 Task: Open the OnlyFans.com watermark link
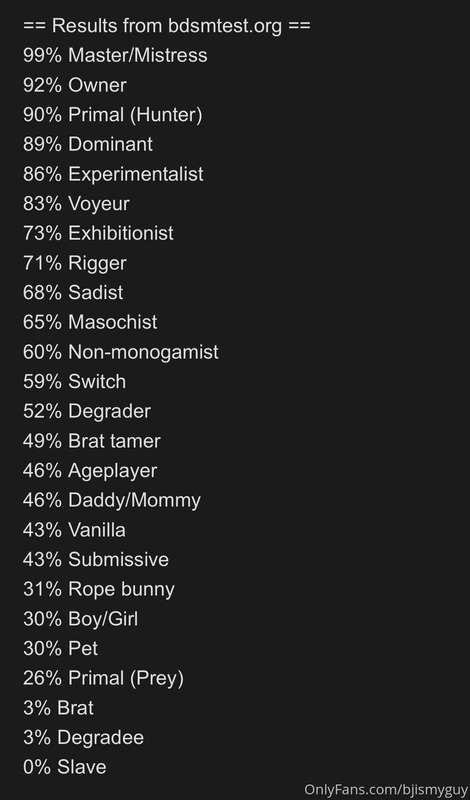click(x=386, y=790)
